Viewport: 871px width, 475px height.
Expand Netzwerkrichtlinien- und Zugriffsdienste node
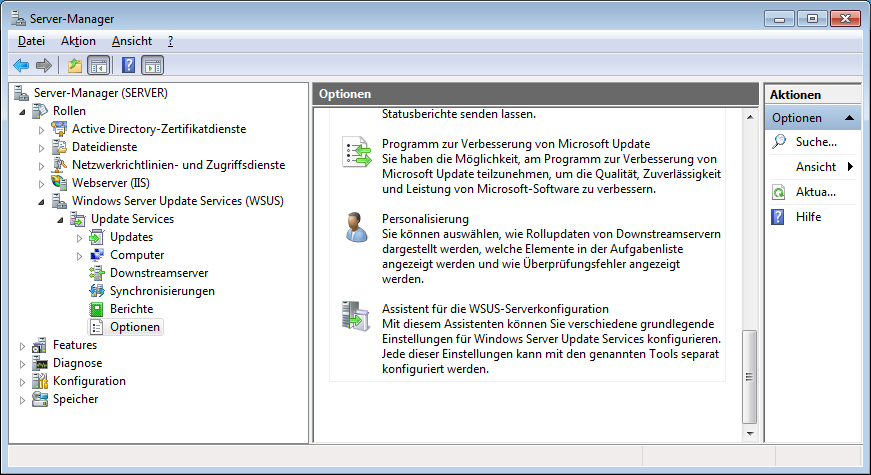coord(41,166)
